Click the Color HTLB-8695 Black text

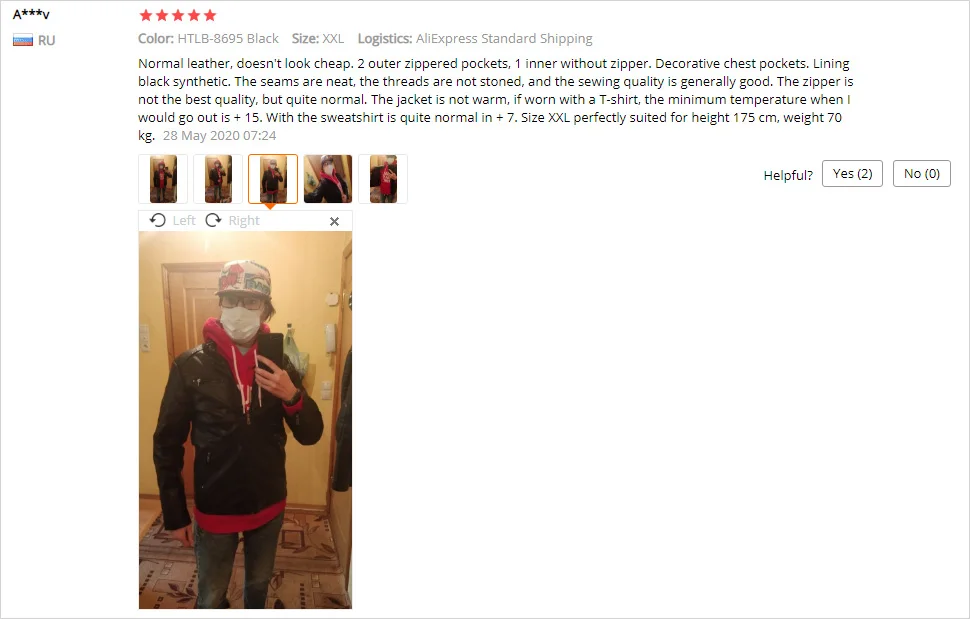point(208,38)
